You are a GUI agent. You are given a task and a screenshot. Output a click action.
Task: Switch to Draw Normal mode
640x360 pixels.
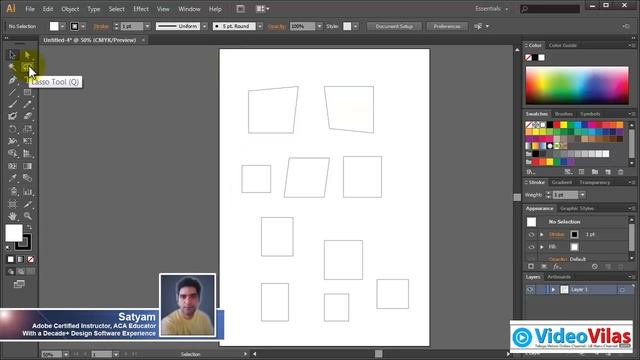11,271
